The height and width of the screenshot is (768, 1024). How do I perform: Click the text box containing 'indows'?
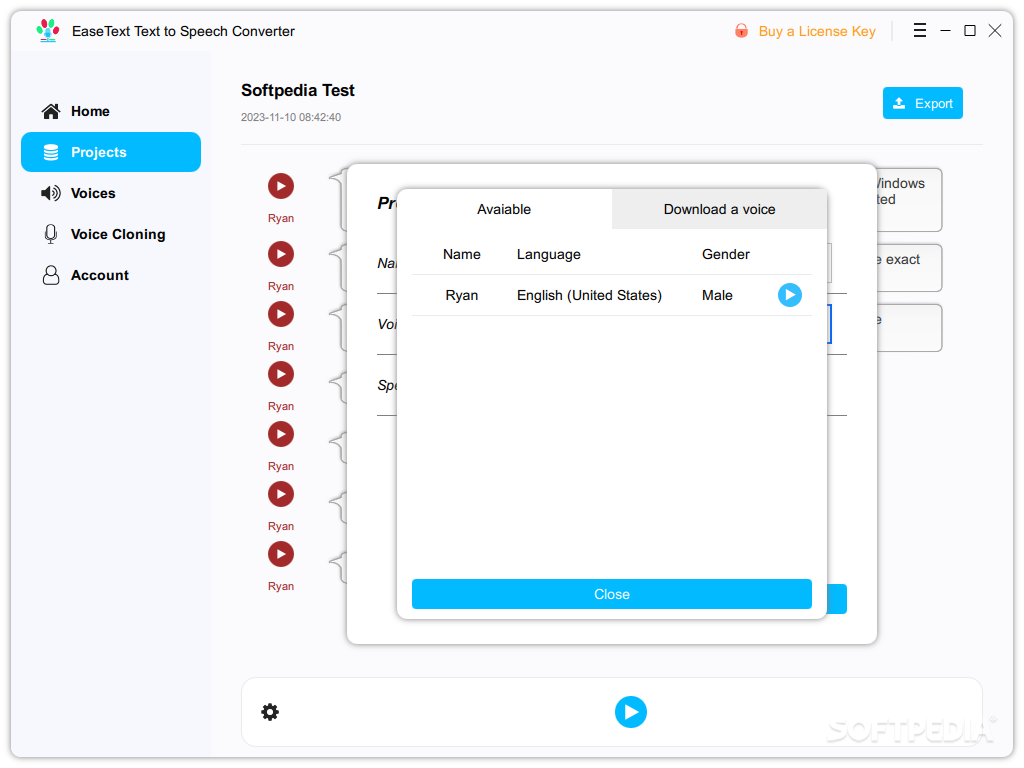(x=908, y=200)
